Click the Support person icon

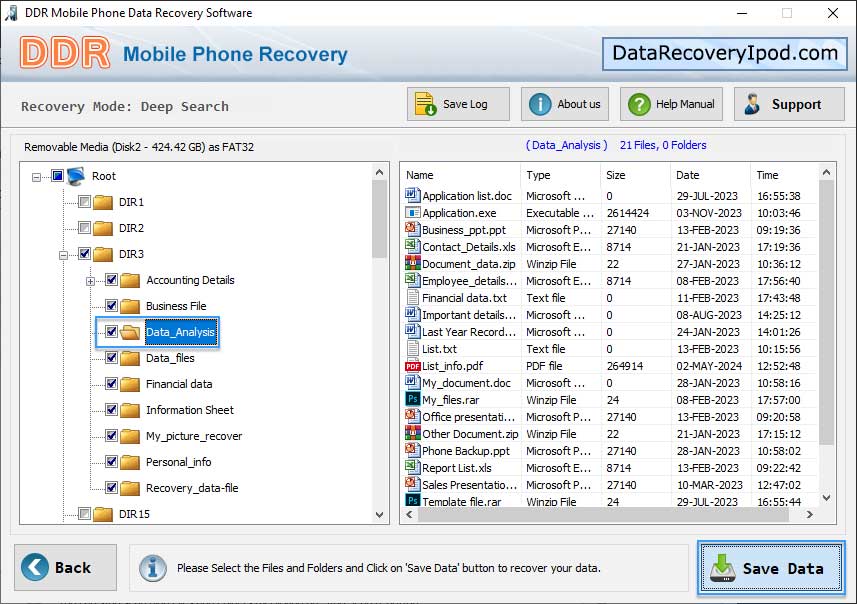(752, 104)
